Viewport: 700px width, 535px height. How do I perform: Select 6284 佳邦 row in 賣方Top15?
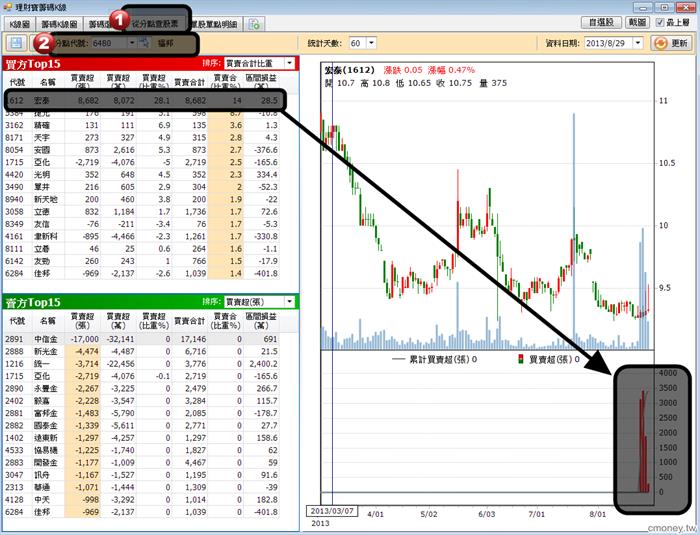[142, 512]
